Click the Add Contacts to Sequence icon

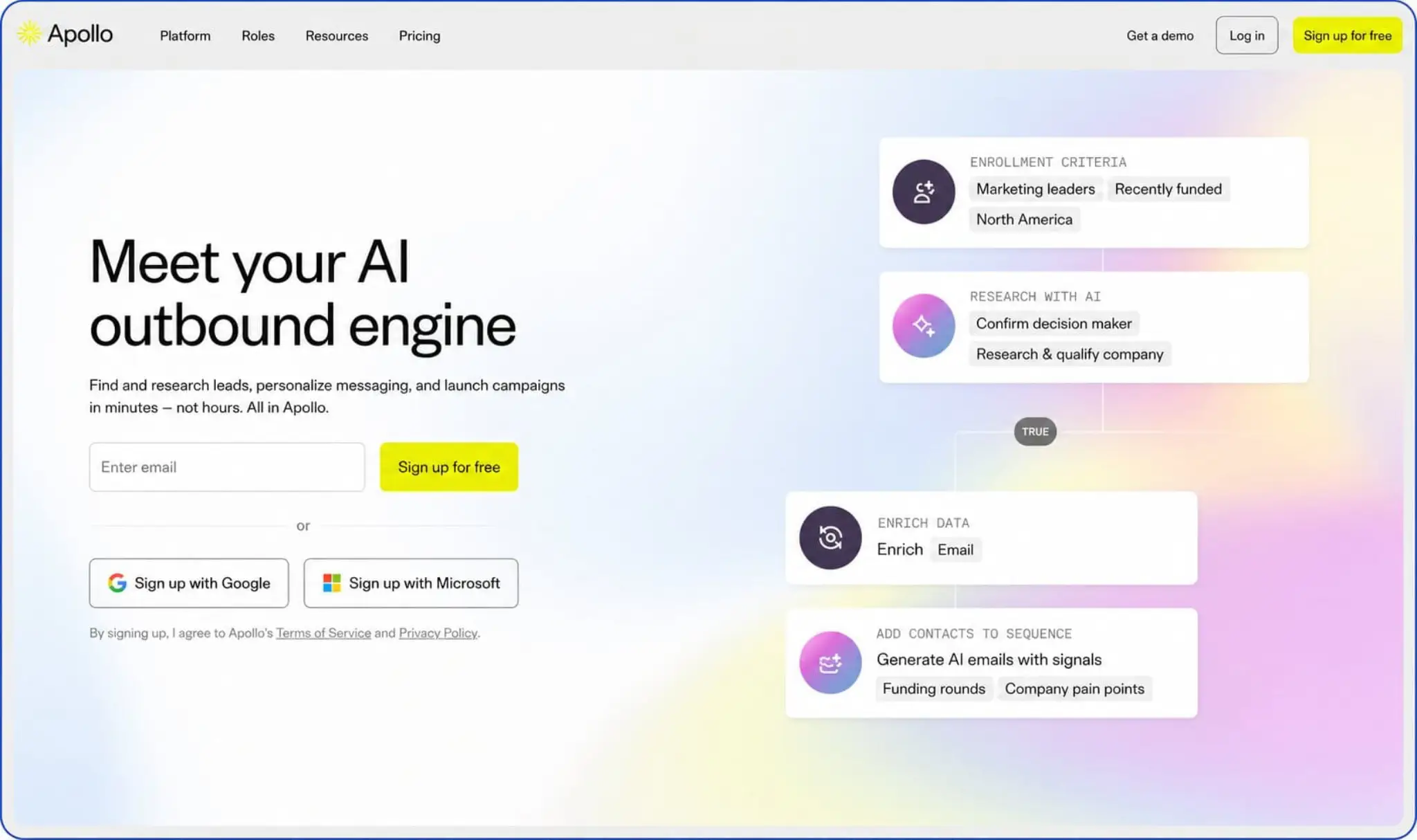(x=830, y=663)
